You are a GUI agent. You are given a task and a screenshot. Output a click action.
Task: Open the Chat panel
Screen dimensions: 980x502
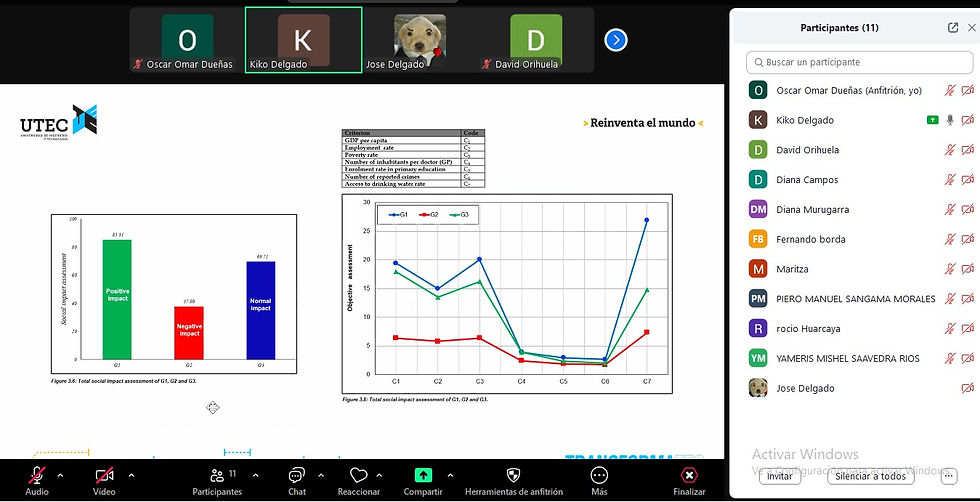(x=297, y=481)
